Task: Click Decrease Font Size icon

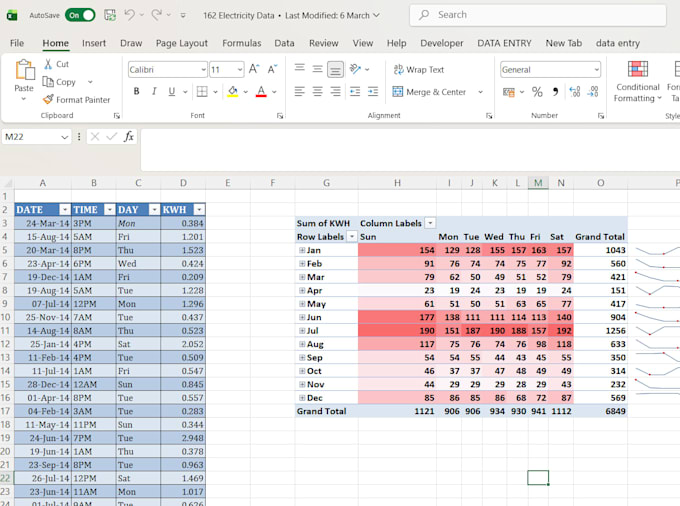Action: [272, 69]
